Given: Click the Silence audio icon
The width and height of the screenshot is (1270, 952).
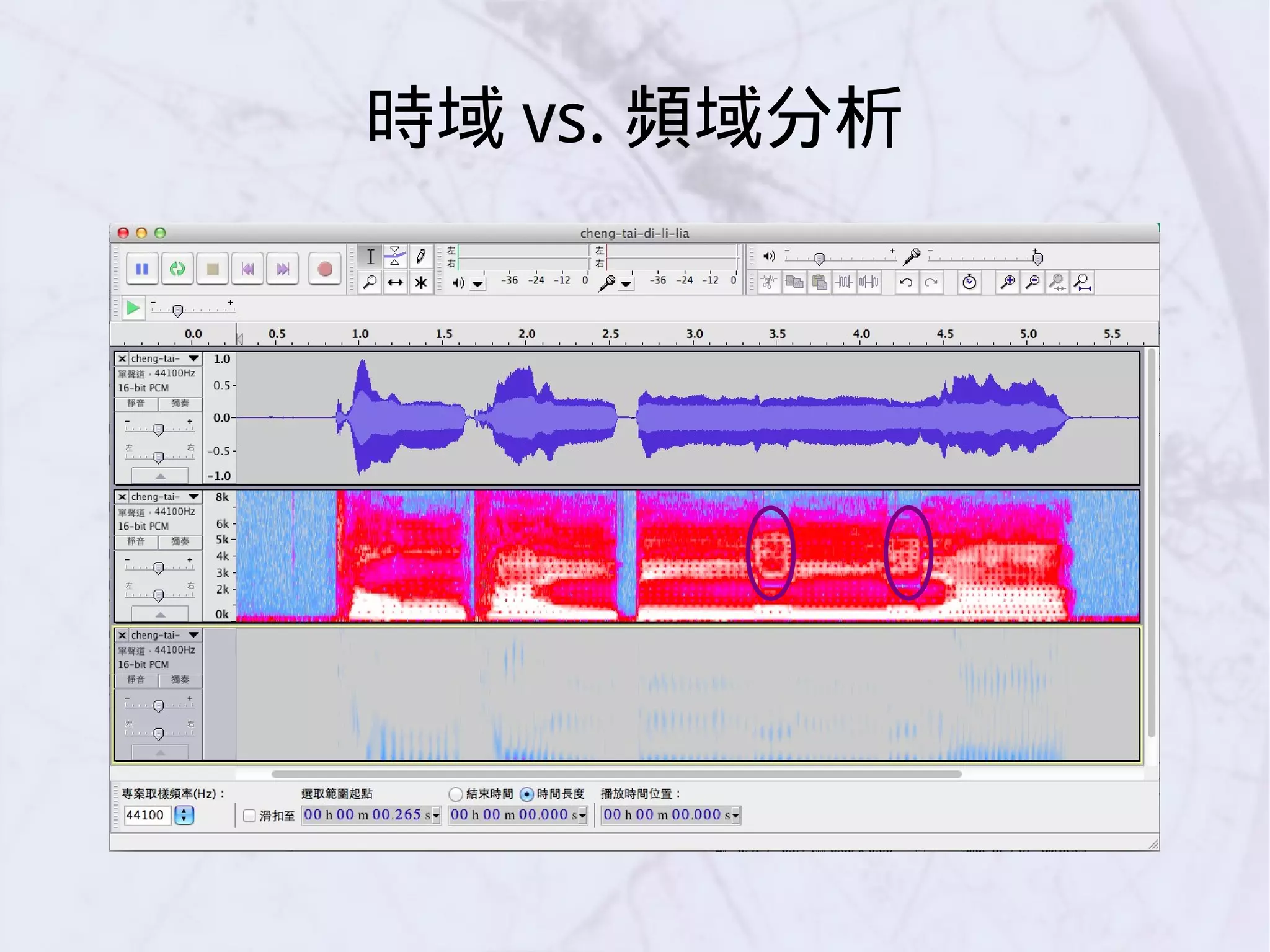Looking at the screenshot, I should [869, 283].
